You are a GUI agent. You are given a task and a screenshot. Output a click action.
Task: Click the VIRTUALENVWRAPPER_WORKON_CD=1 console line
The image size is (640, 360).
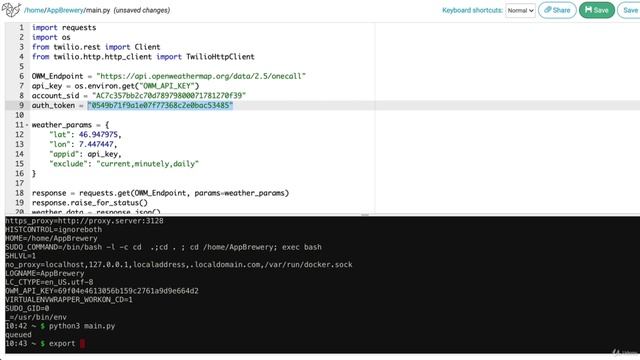pos(69,300)
